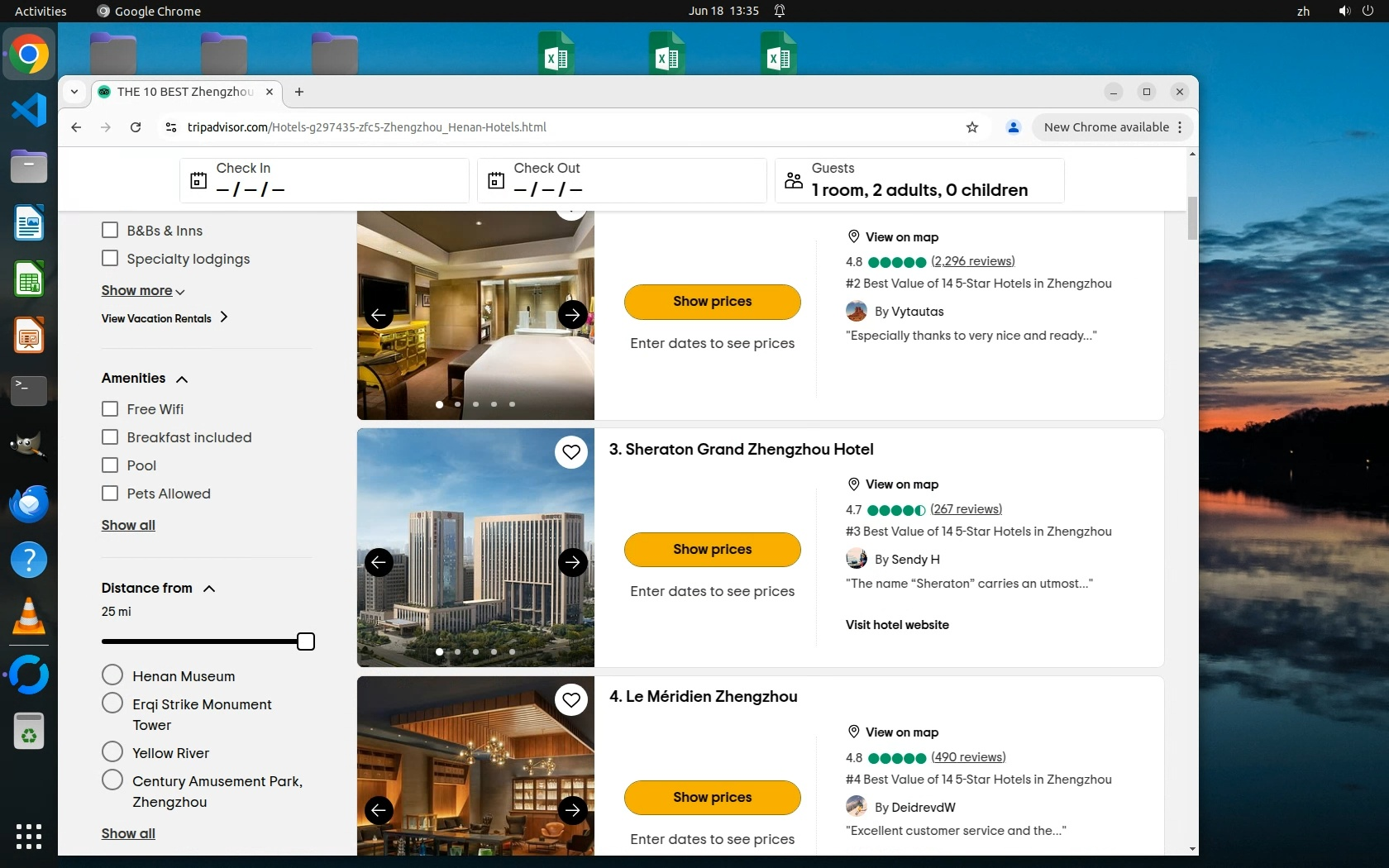The height and width of the screenshot is (868, 1389).
Task: Save Sheraton Grand Zhengzhou Hotel with heart icon
Action: (x=570, y=452)
